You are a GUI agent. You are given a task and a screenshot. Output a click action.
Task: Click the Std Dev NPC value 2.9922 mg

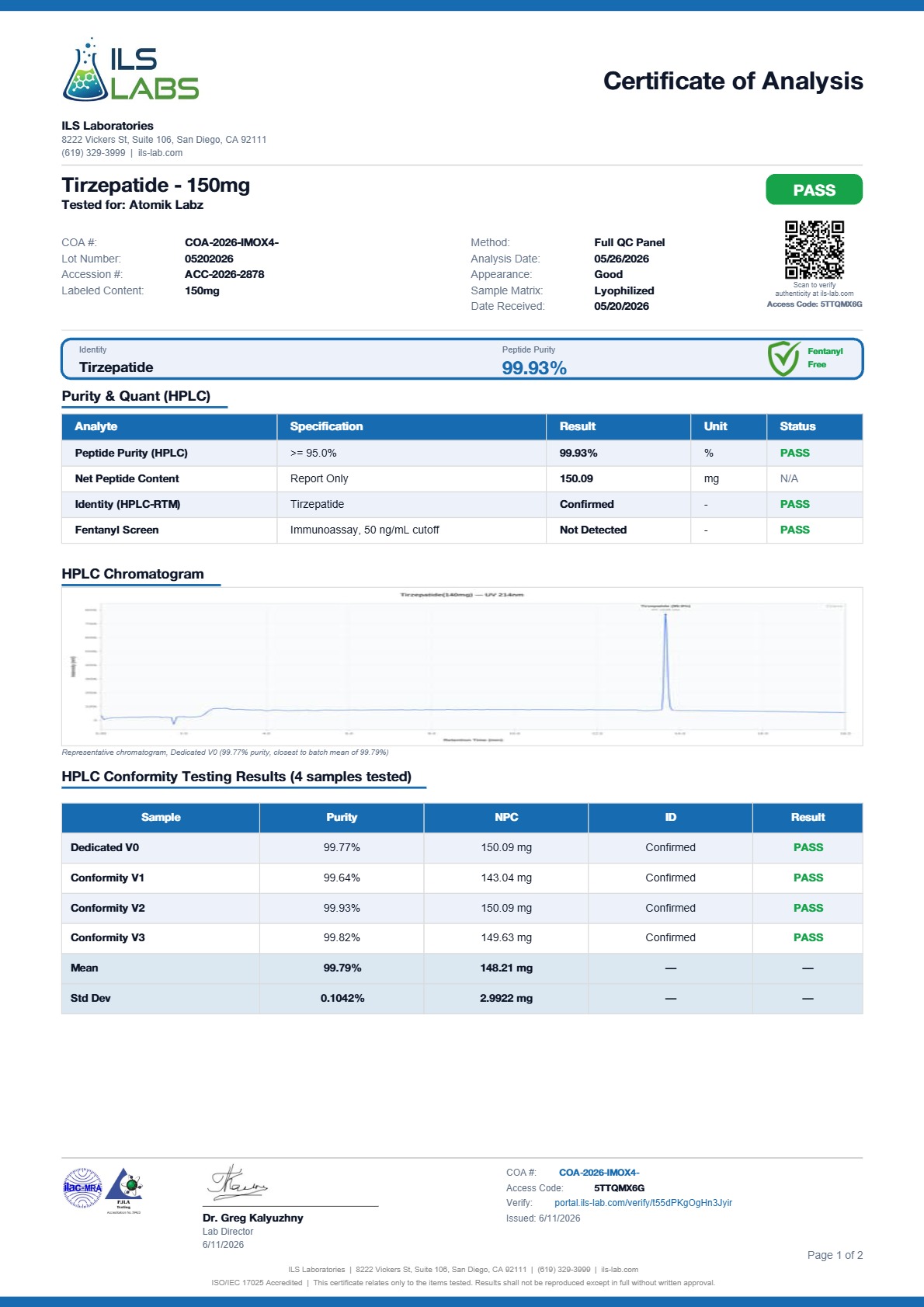coord(506,998)
